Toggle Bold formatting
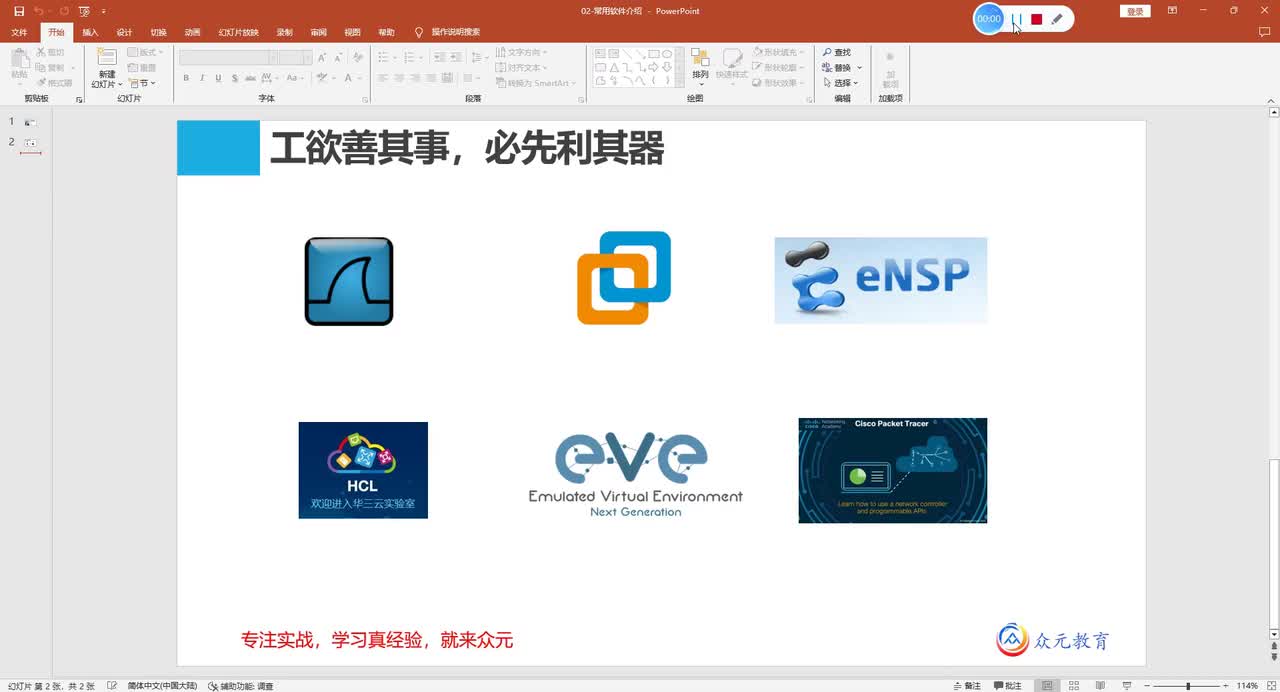The image size is (1280, 692). 186,77
